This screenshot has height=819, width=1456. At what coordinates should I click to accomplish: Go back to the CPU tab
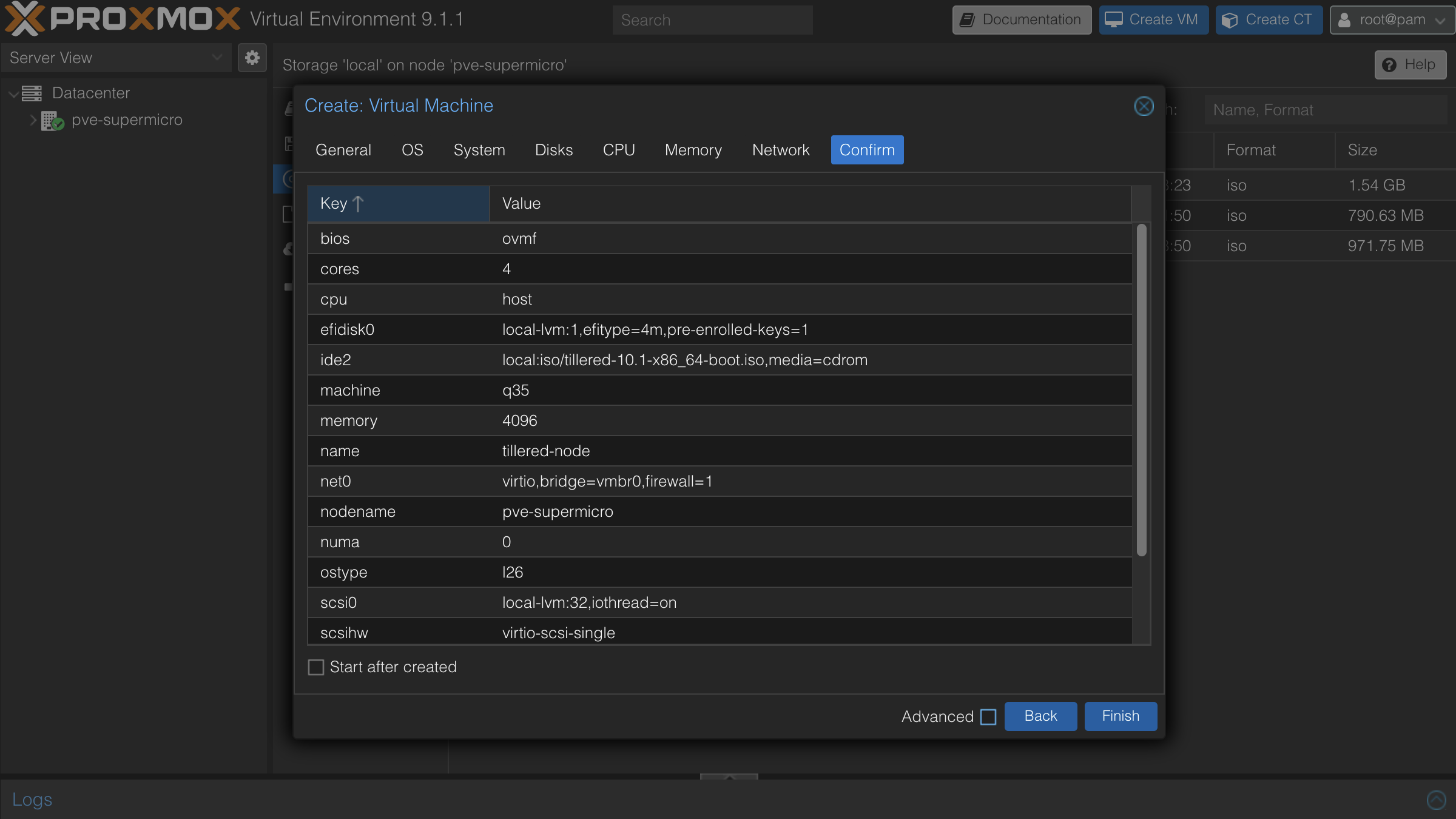618,149
